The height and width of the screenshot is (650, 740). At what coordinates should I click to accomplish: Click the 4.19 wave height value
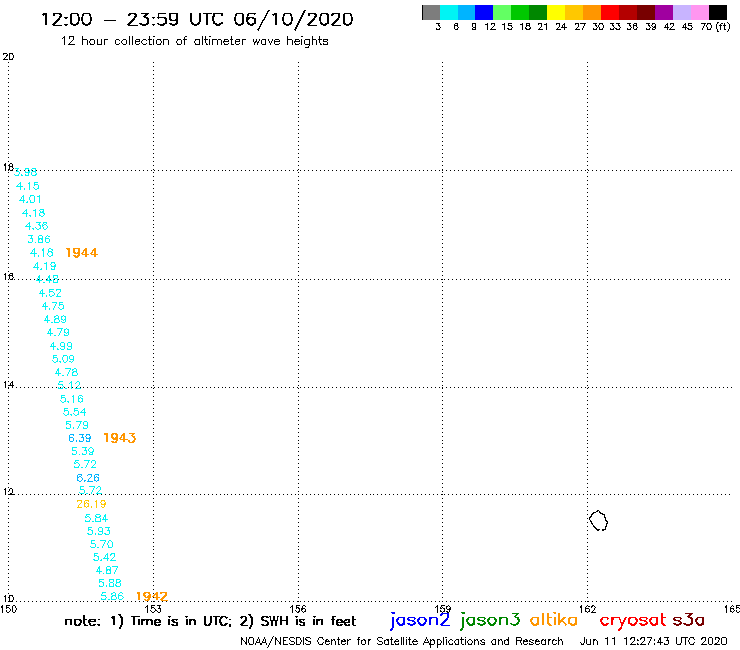point(44,266)
